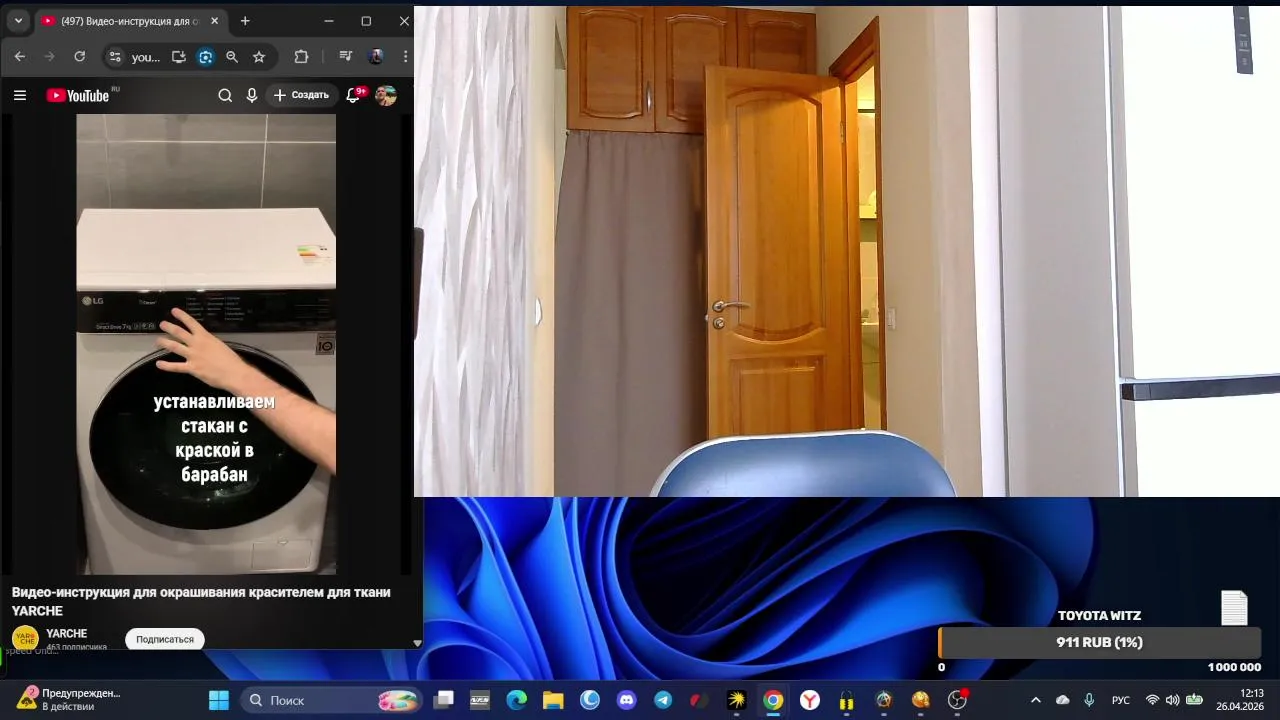Open YouTube search magnifier icon
Screen dimensions: 1280x720
pyautogui.click(x=225, y=95)
